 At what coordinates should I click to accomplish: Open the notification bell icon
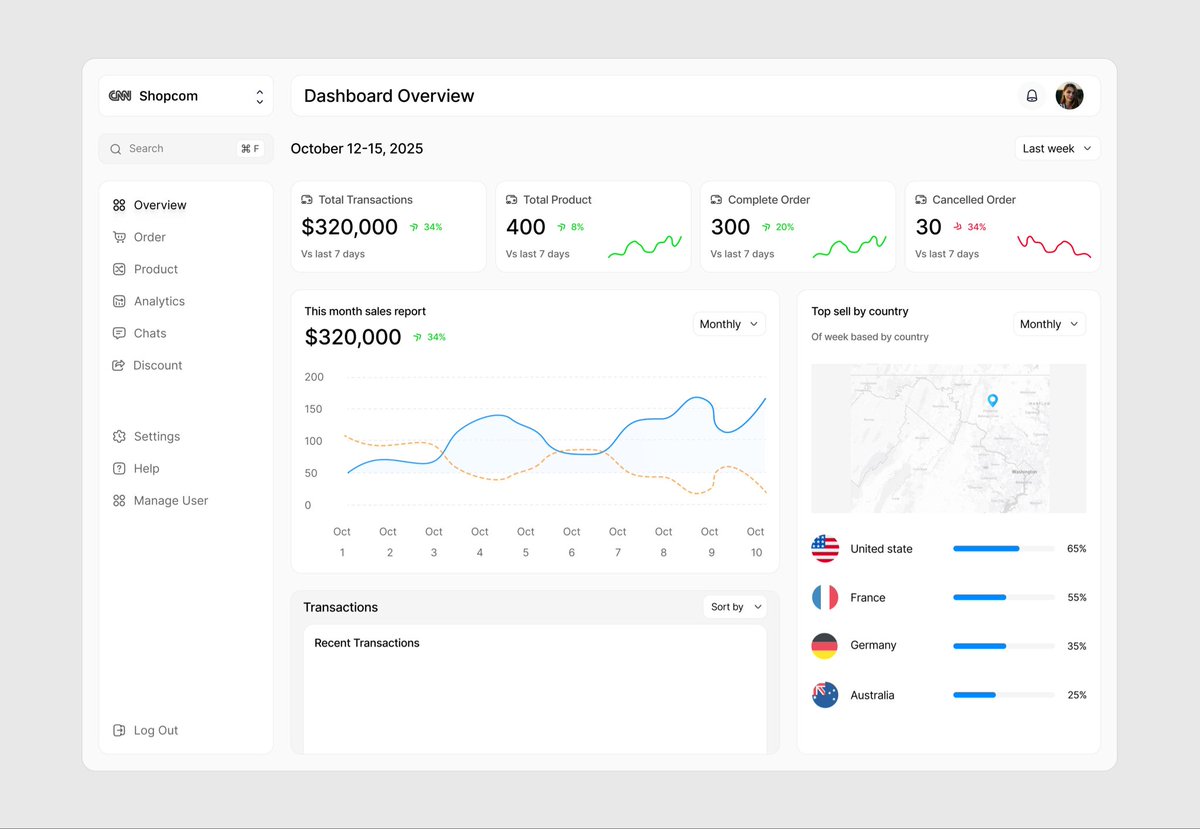1031,95
